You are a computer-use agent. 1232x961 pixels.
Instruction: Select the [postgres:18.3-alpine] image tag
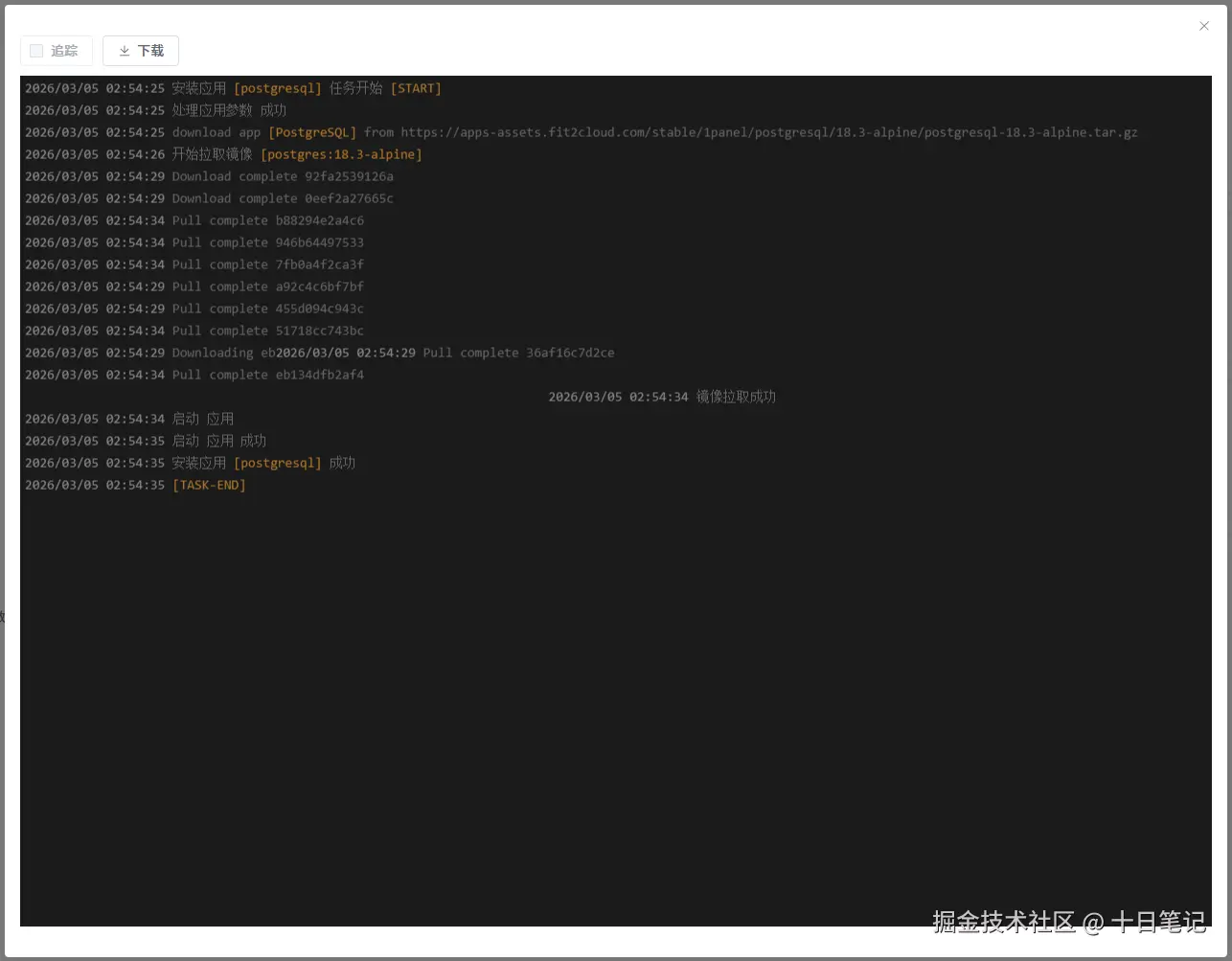(341, 154)
